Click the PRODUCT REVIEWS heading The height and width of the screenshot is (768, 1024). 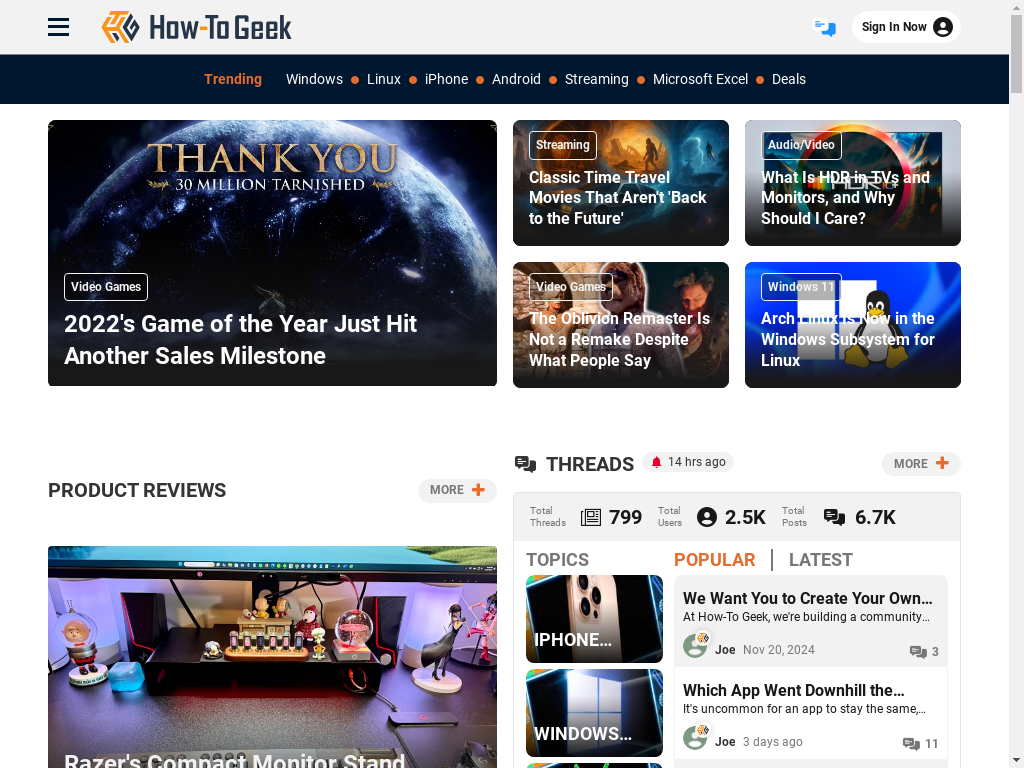pyautogui.click(x=137, y=490)
